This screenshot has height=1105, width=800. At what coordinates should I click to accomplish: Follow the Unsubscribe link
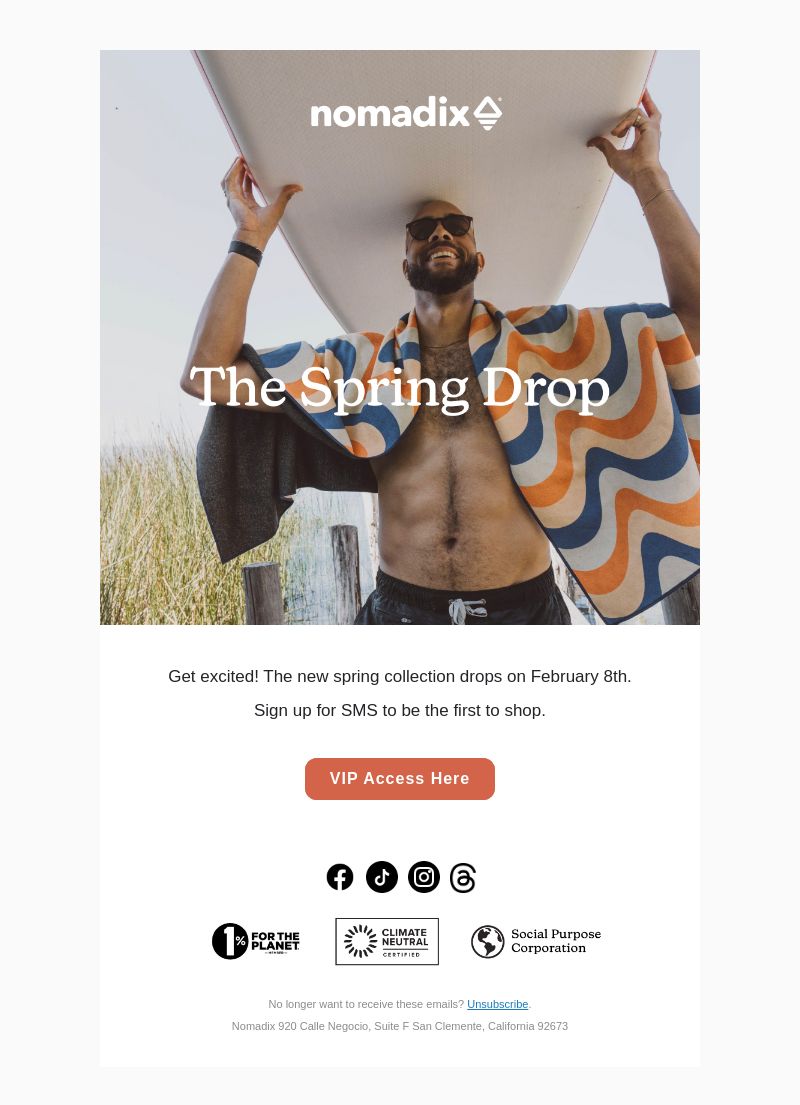point(498,1004)
